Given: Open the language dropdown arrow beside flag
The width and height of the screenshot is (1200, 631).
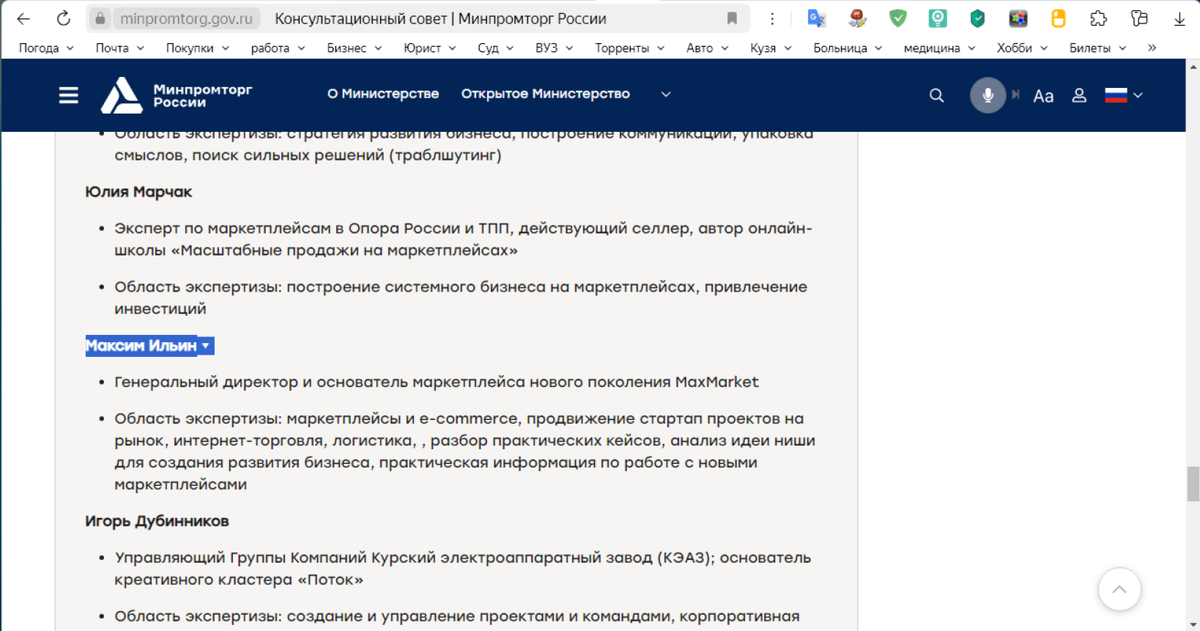Looking at the screenshot, I should pos(1137,95).
